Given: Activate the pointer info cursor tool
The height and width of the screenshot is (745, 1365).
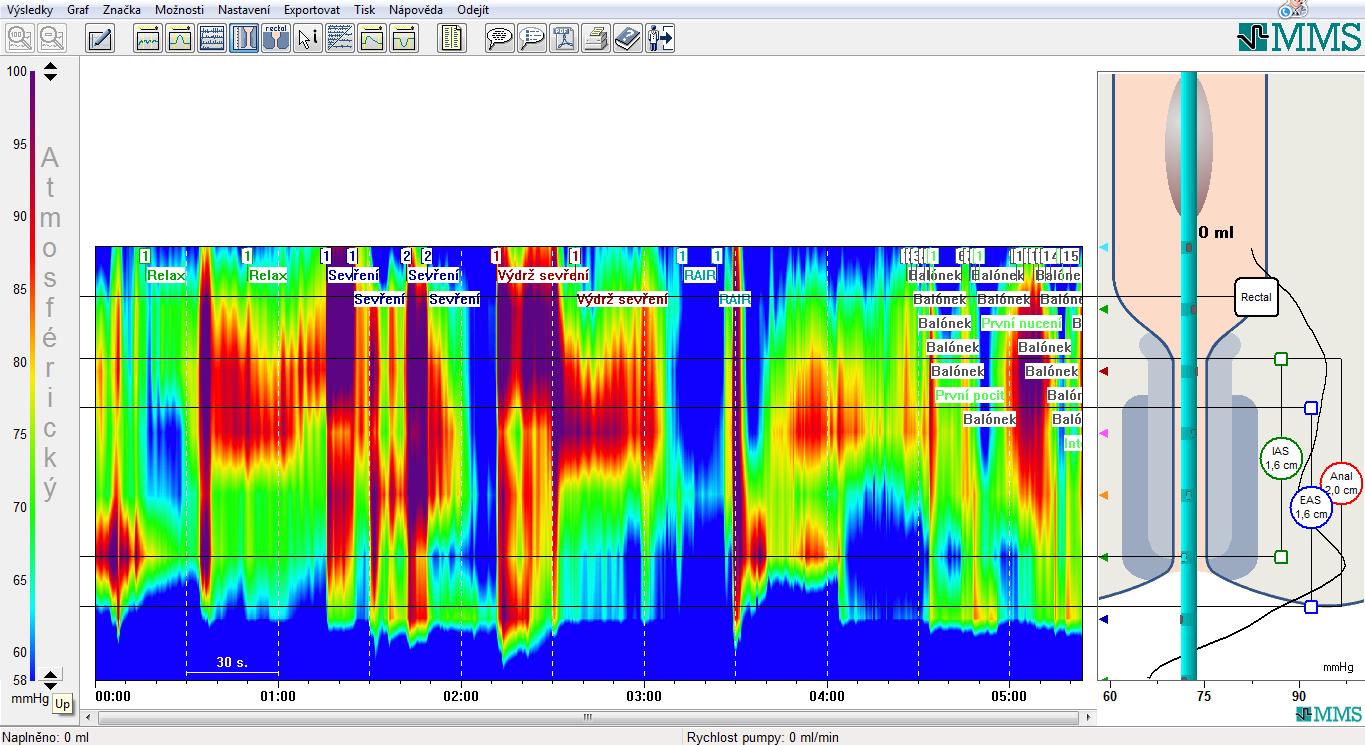Looking at the screenshot, I should (308, 39).
